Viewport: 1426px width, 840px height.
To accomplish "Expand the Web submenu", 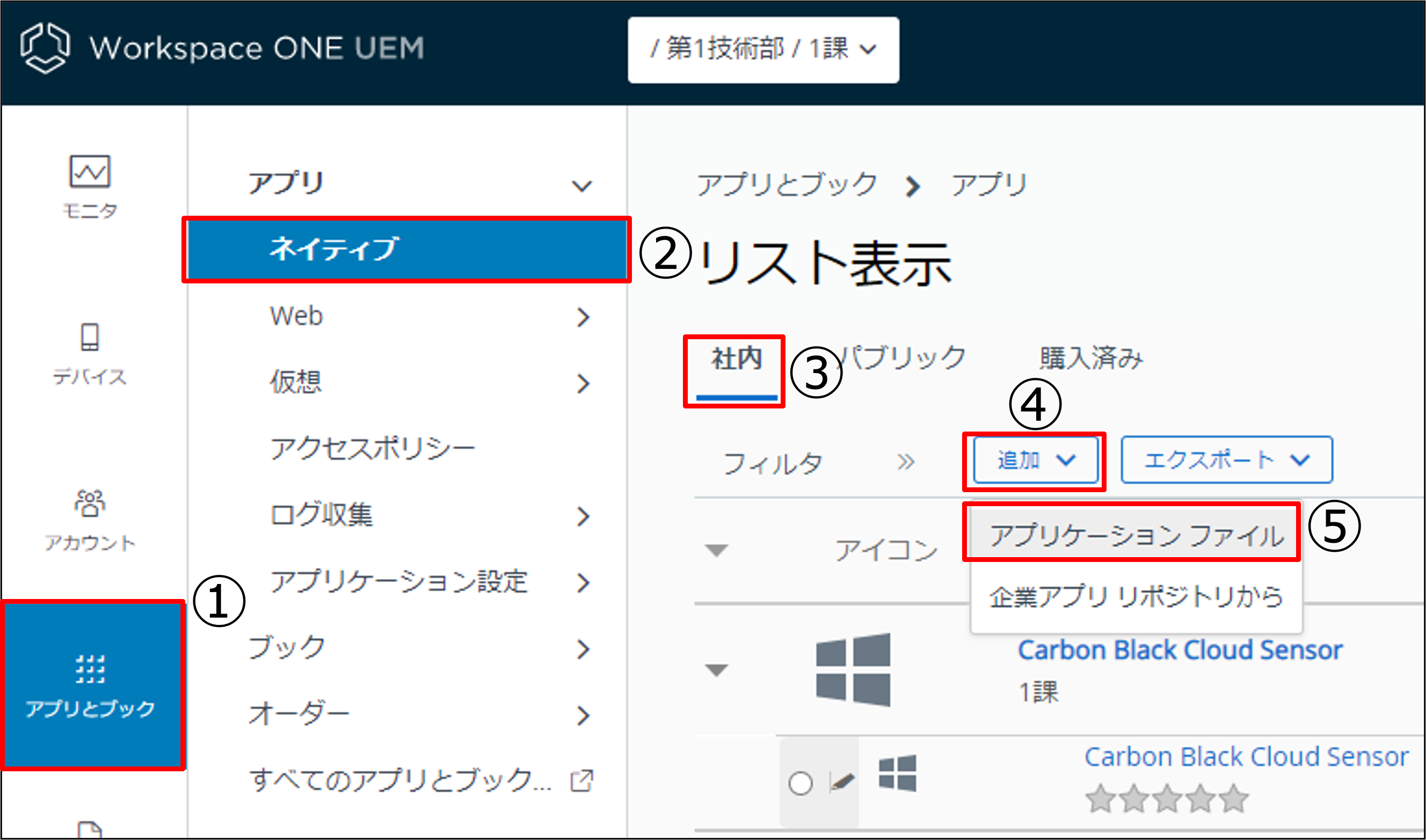I will pos(583,318).
